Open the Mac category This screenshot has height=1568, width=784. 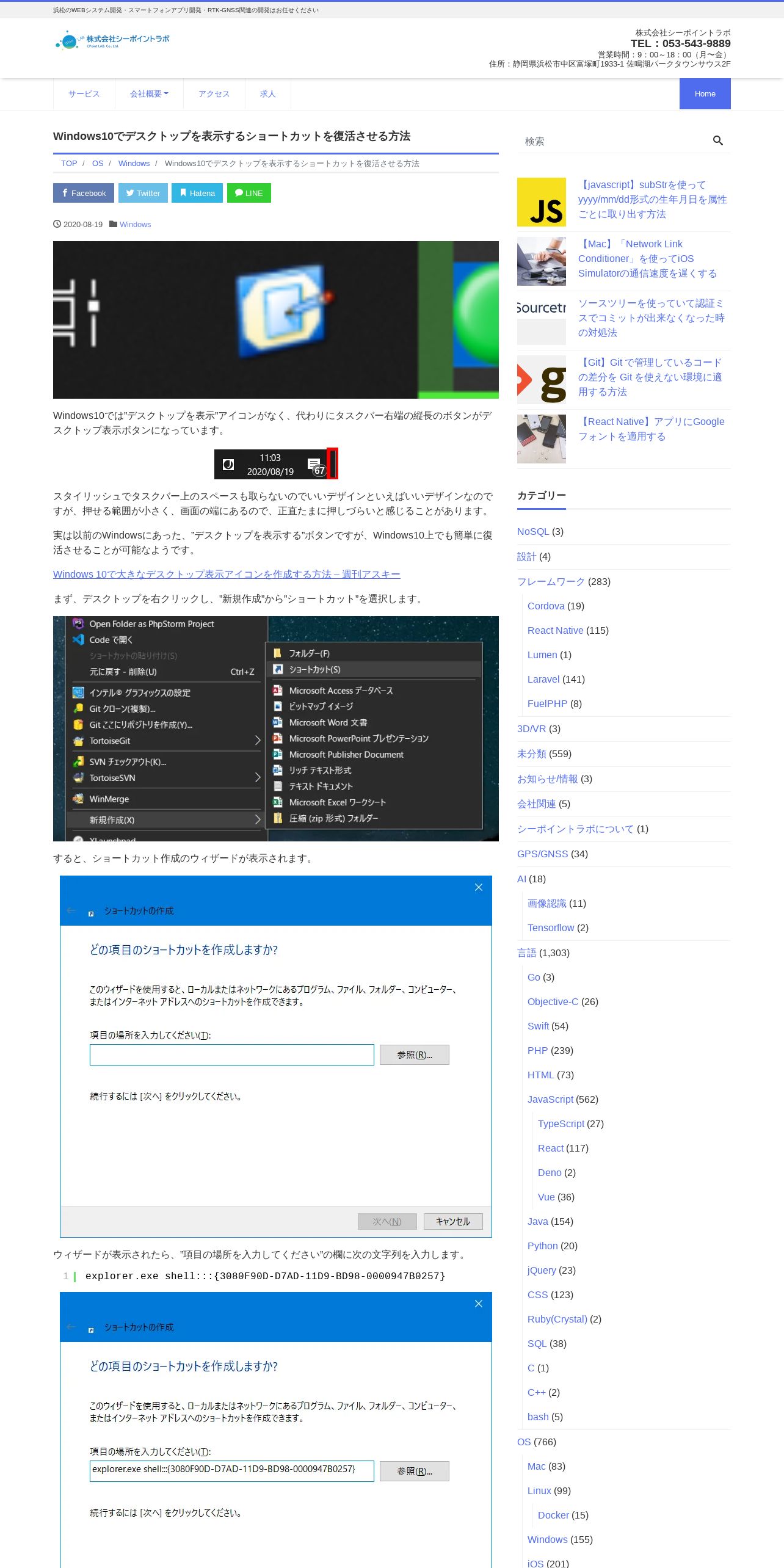point(537,1467)
